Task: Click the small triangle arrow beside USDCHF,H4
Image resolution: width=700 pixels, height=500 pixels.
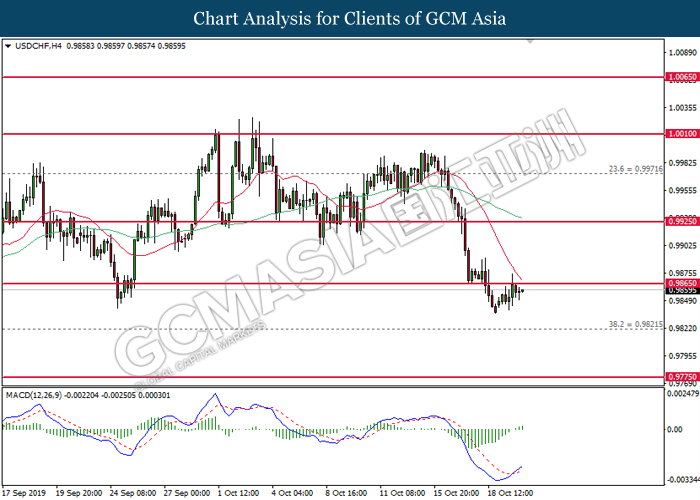Action: (8, 46)
